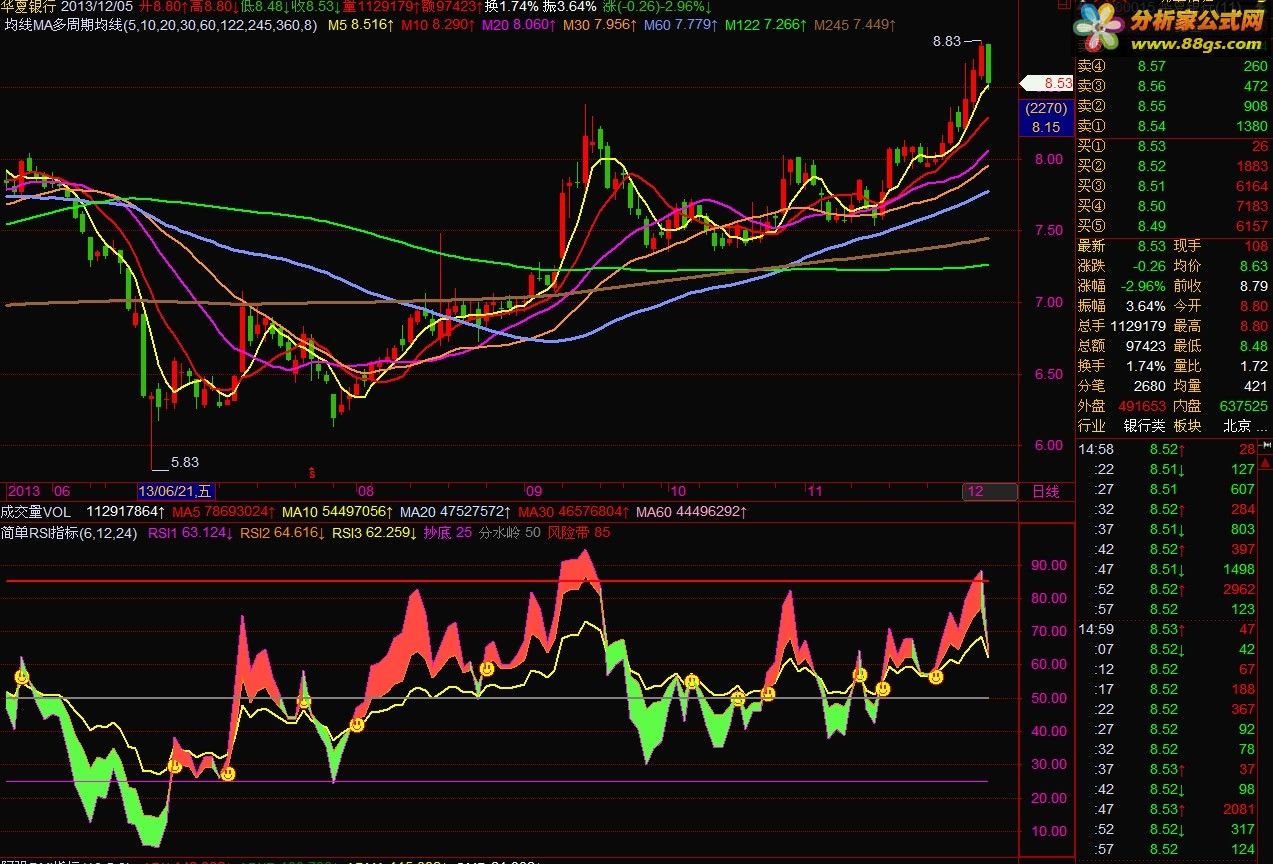
Task: Jump to month 11 on time axis
Action: 814,491
